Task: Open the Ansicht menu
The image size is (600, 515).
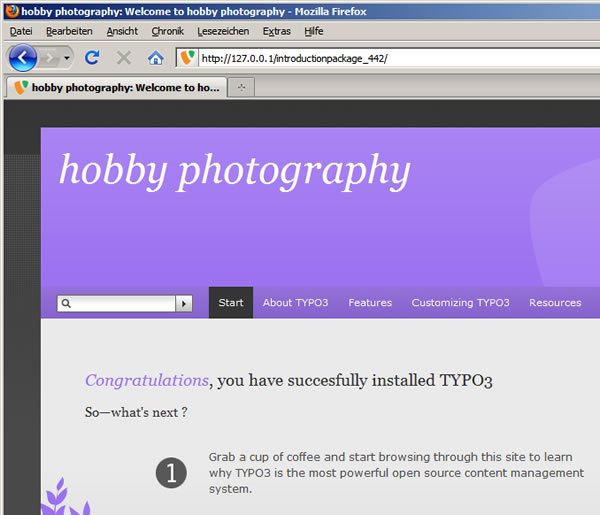Action: (122, 31)
